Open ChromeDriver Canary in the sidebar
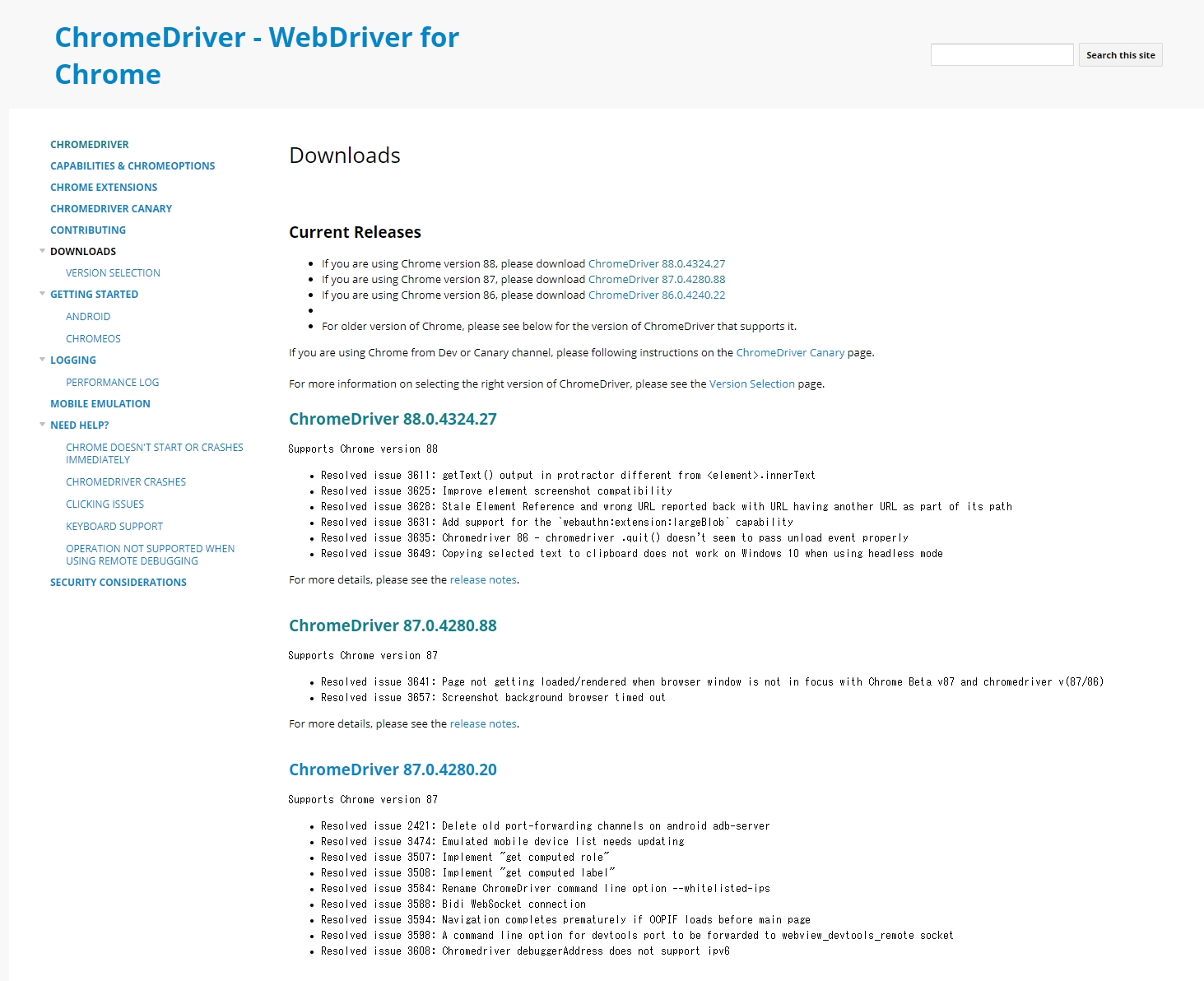 tap(111, 208)
